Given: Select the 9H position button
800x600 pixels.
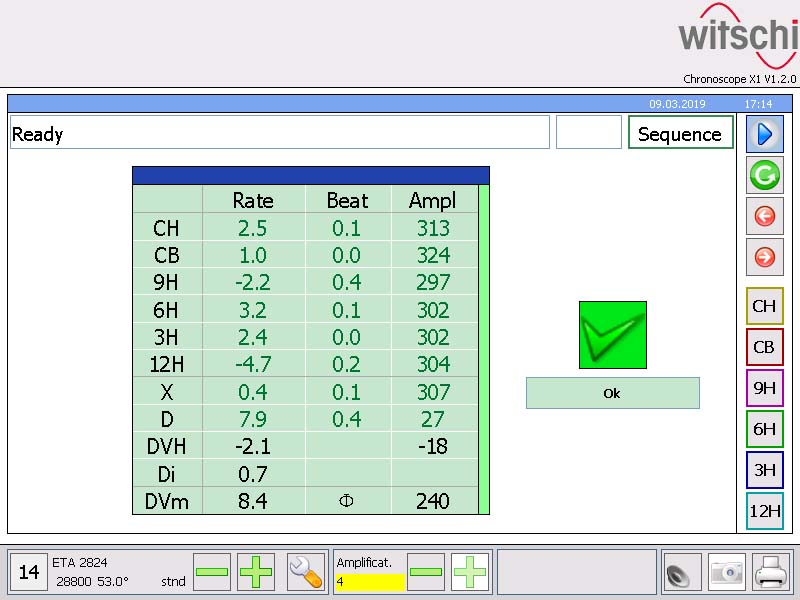Looking at the screenshot, I should click(765, 388).
